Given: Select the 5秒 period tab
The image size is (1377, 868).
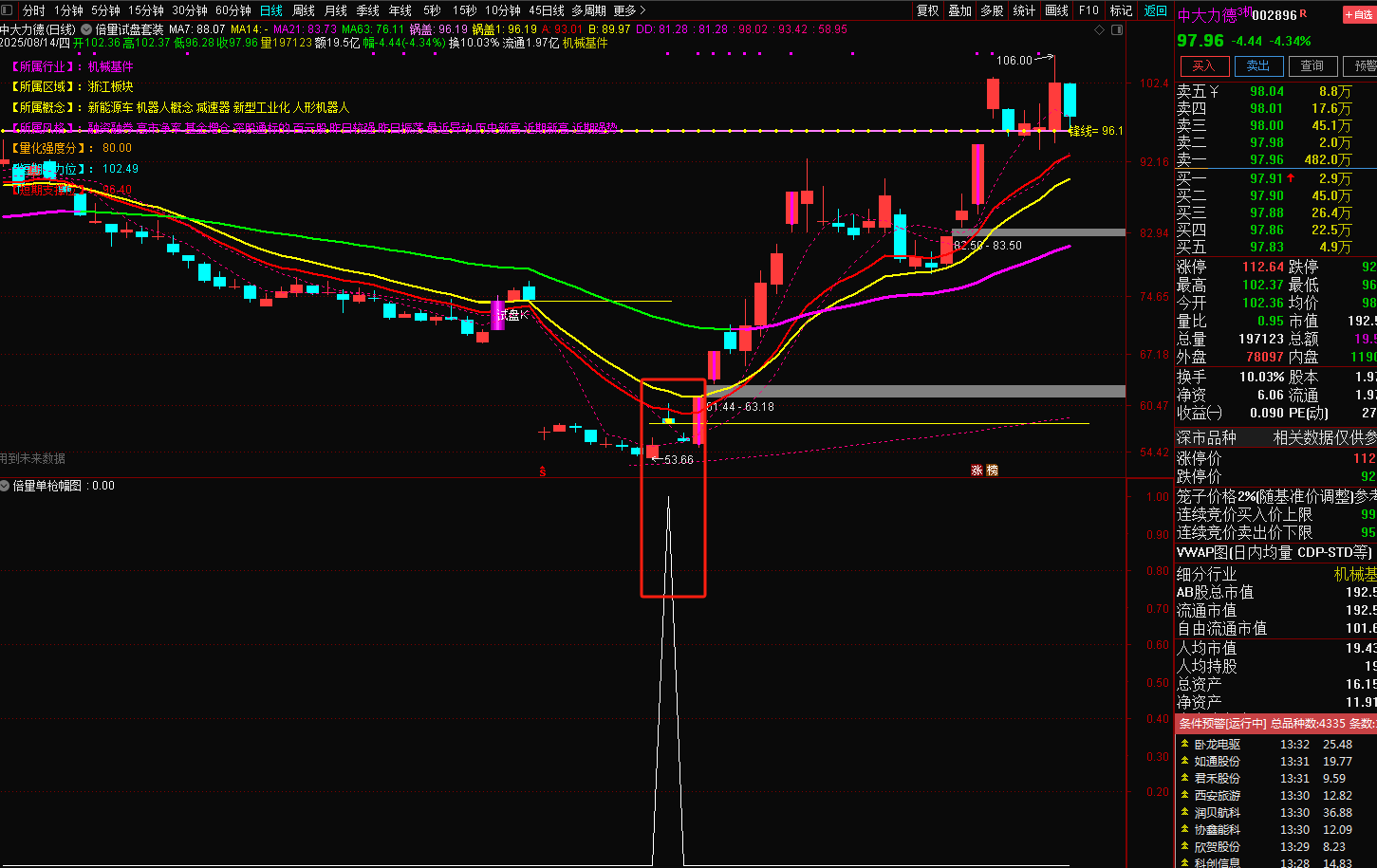Looking at the screenshot, I should [432, 10].
